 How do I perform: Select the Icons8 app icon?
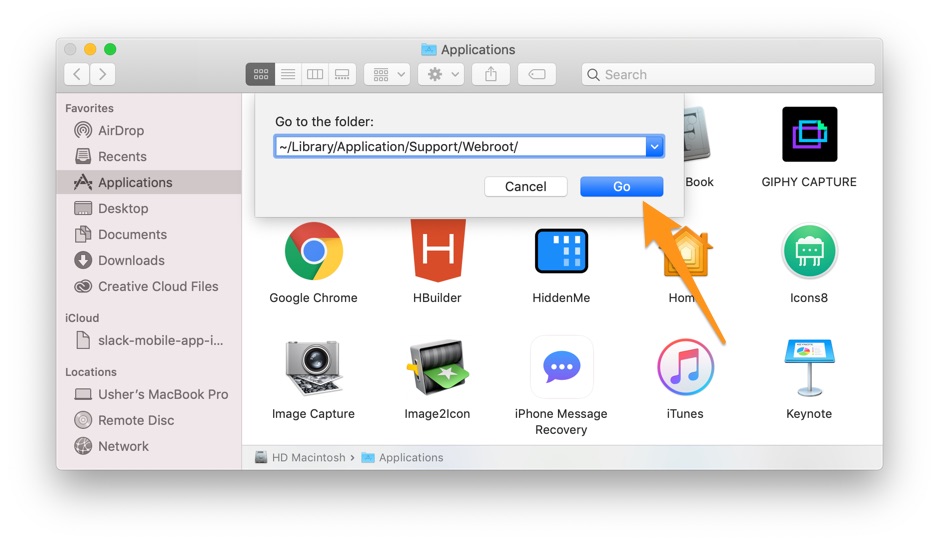click(x=809, y=251)
